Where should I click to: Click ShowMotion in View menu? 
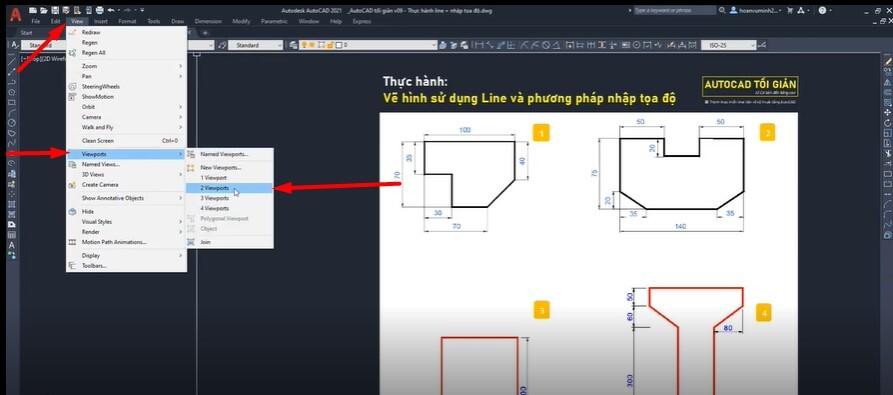click(127, 97)
